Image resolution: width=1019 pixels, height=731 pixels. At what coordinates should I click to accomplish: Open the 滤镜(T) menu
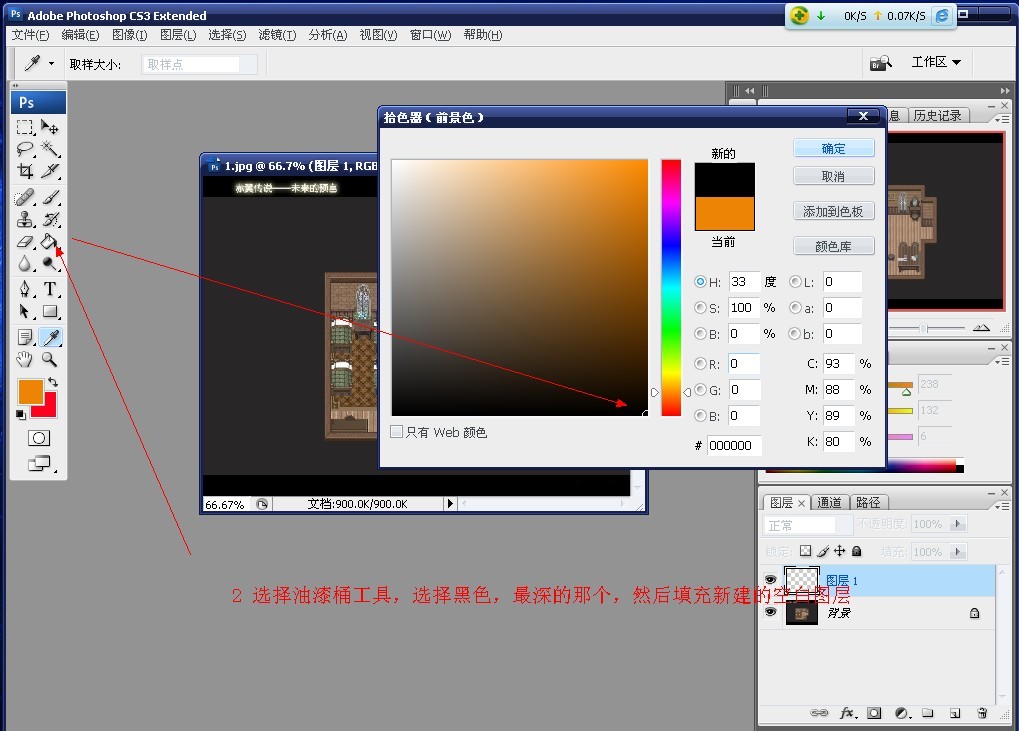coord(277,35)
